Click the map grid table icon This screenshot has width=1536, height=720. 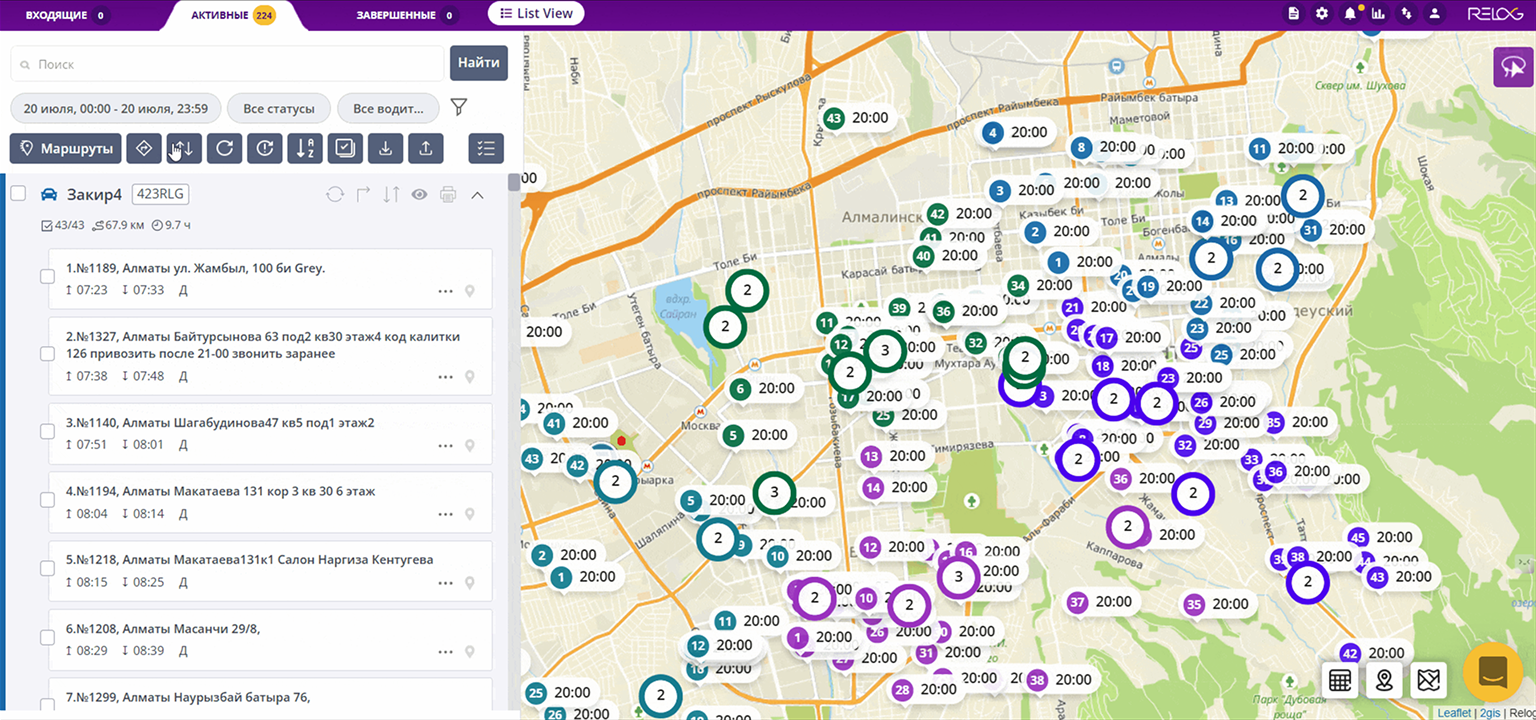click(1340, 681)
